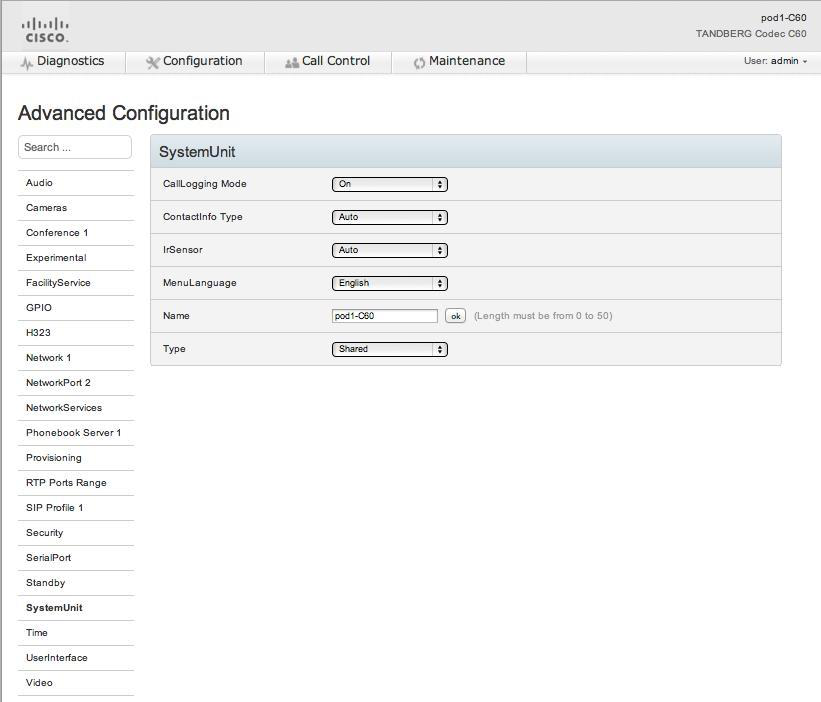Select SerialPort in the sidebar
821x702 pixels.
point(76,558)
